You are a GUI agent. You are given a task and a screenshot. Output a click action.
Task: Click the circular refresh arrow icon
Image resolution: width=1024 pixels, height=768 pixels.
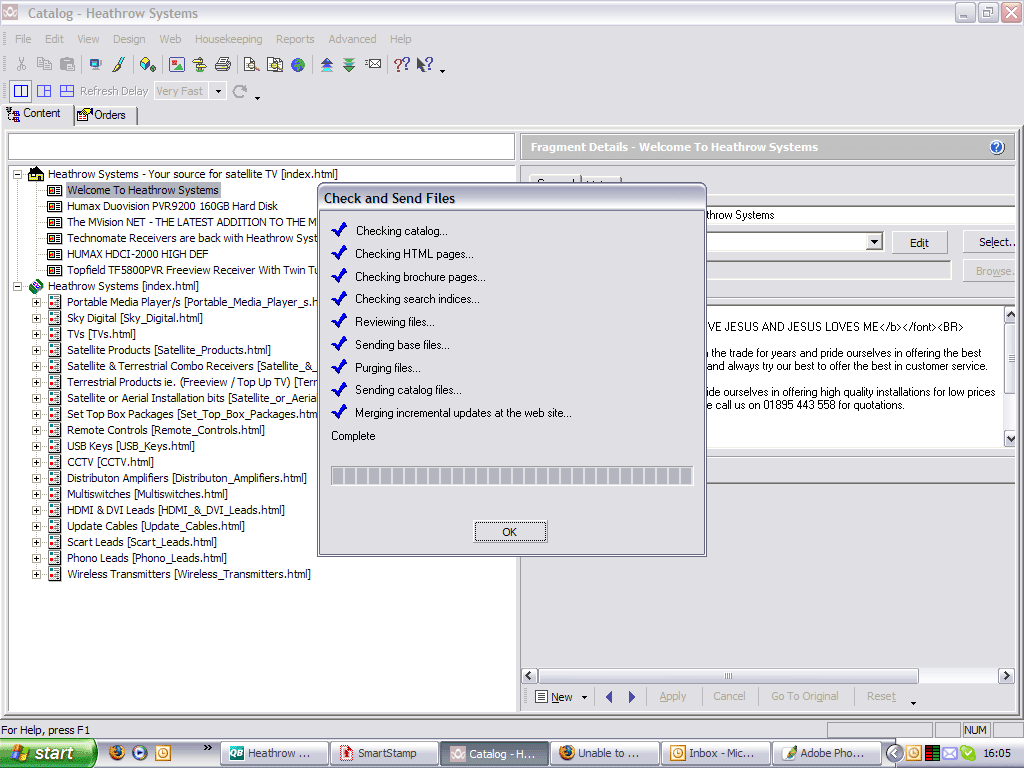pyautogui.click(x=240, y=91)
